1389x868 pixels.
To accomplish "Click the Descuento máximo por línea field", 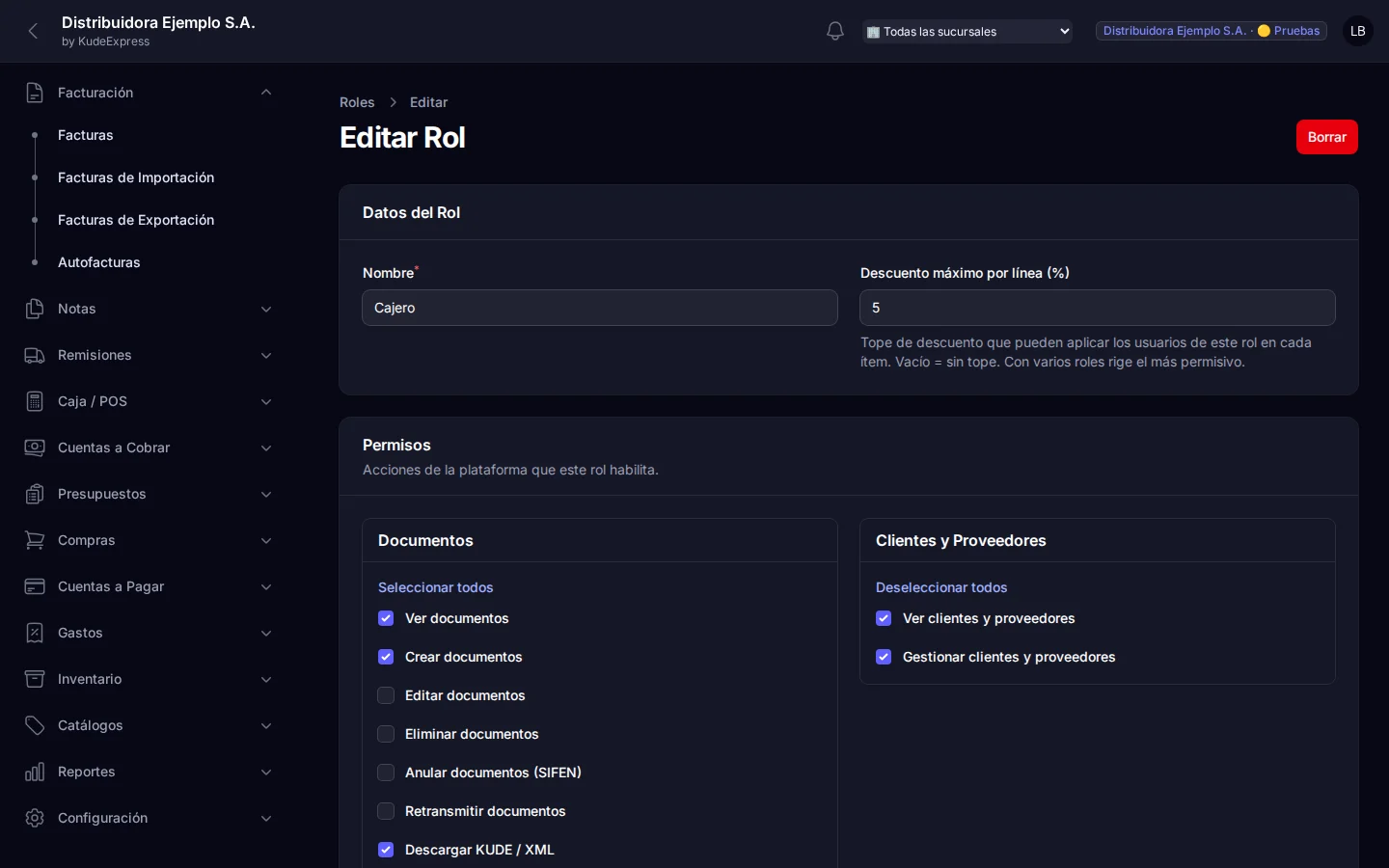I will [1098, 308].
